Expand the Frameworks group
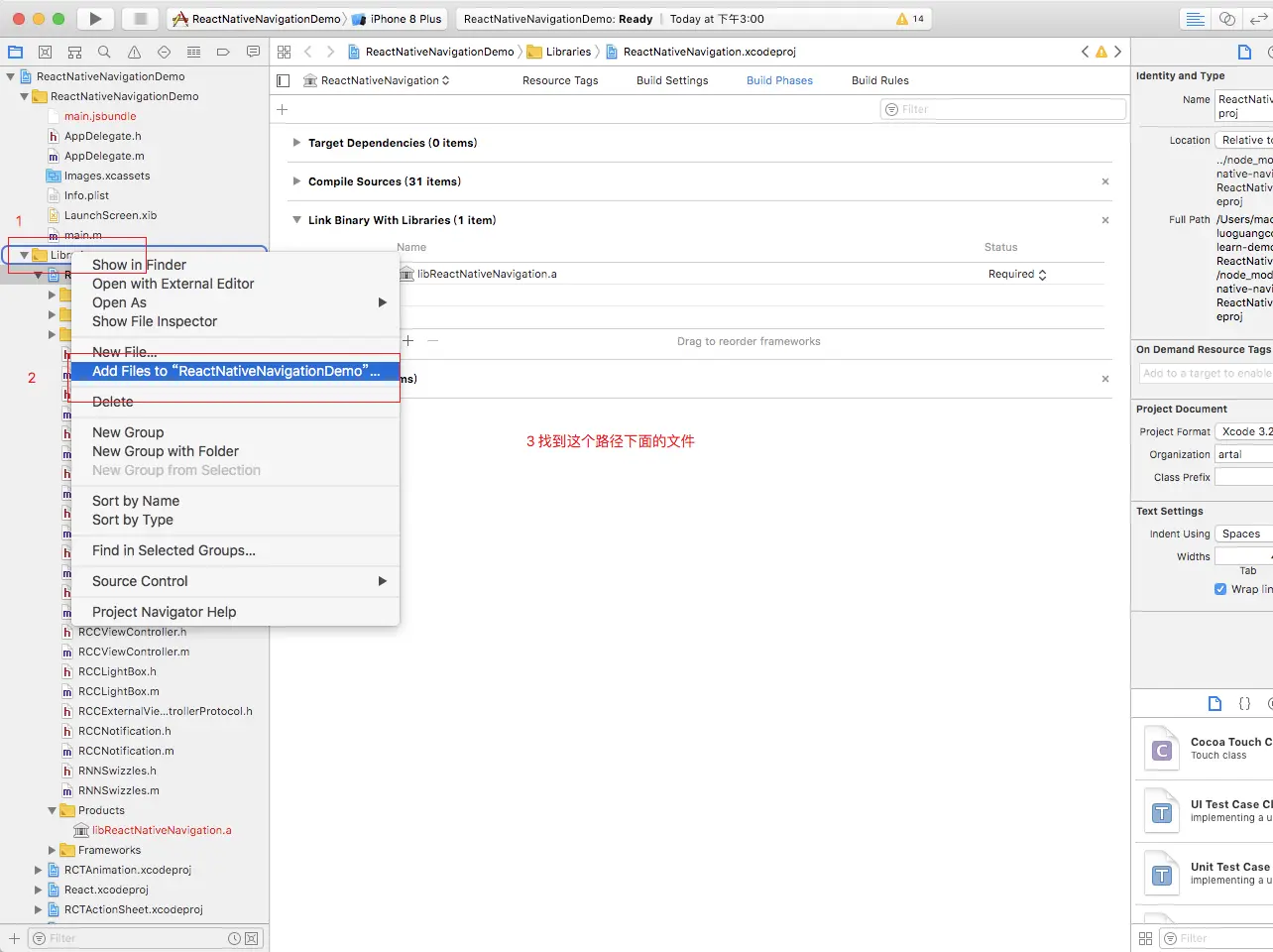Viewport: 1273px width, 952px height. [53, 850]
